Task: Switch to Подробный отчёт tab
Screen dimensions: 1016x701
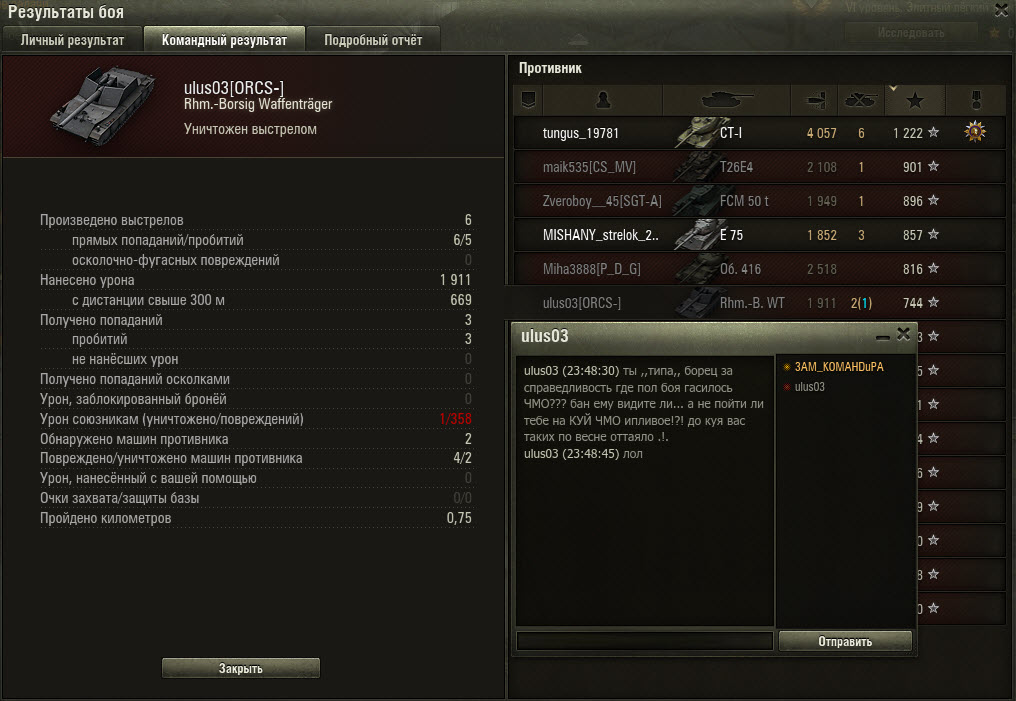Action: coord(373,40)
